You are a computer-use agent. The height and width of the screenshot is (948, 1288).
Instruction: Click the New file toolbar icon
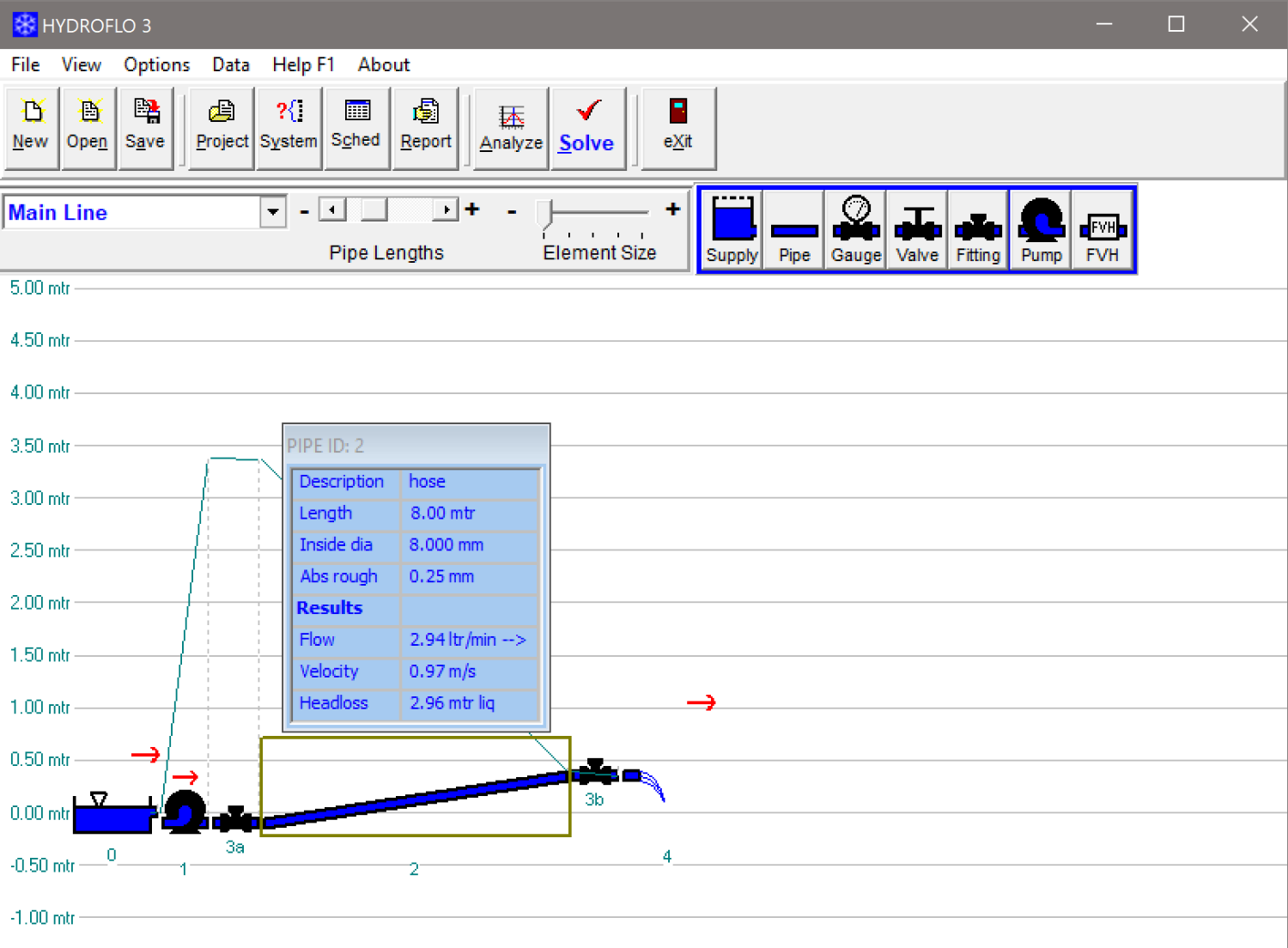(x=33, y=128)
